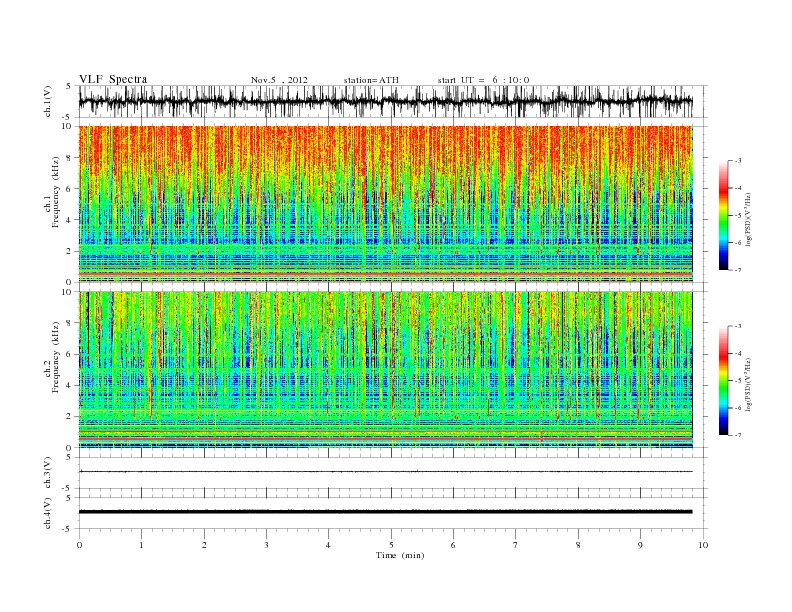Click the "ch.1(V)" axis label
The image size is (792, 612).
48,101
